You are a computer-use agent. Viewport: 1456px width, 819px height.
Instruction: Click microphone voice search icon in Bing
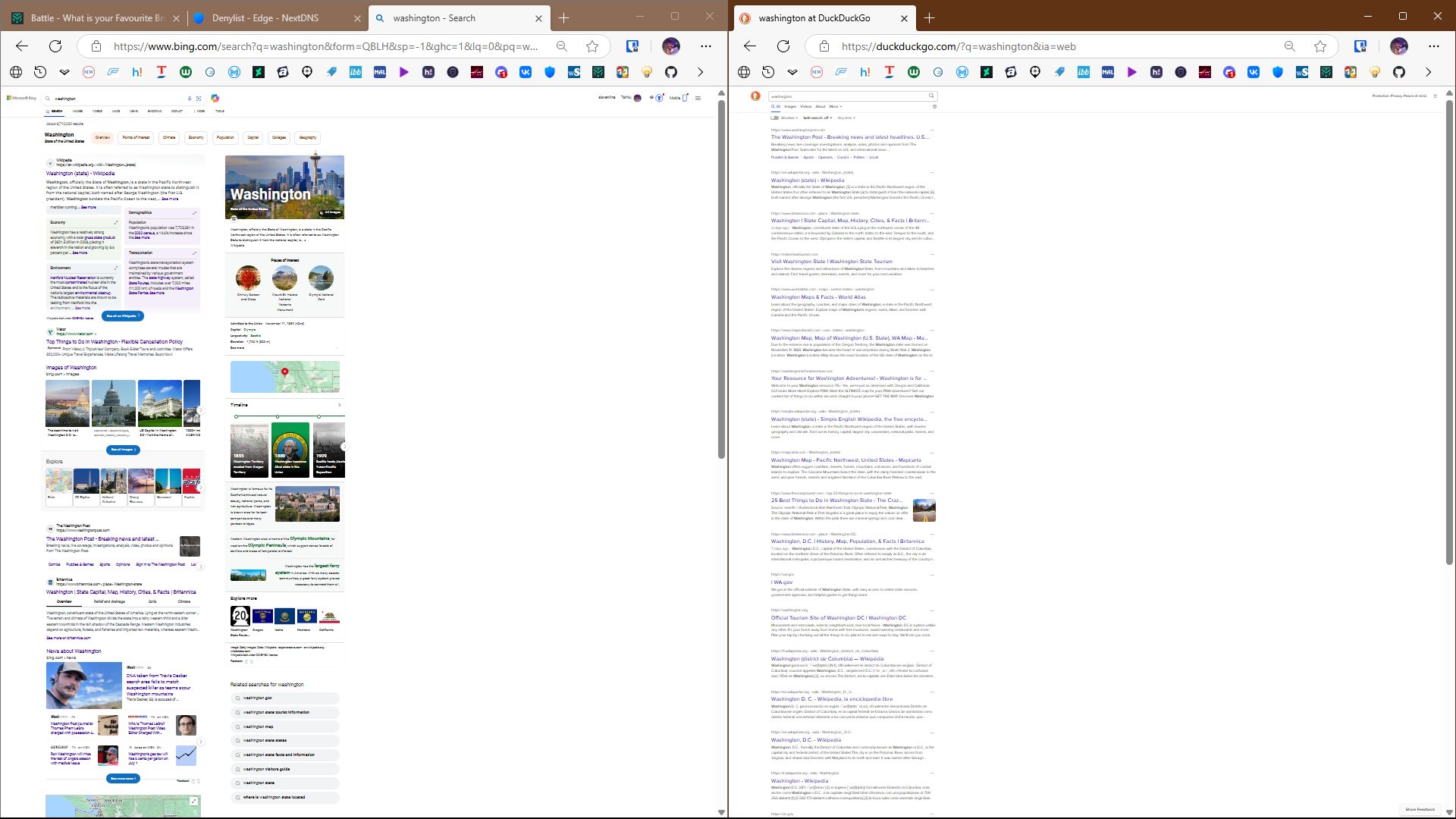point(190,99)
